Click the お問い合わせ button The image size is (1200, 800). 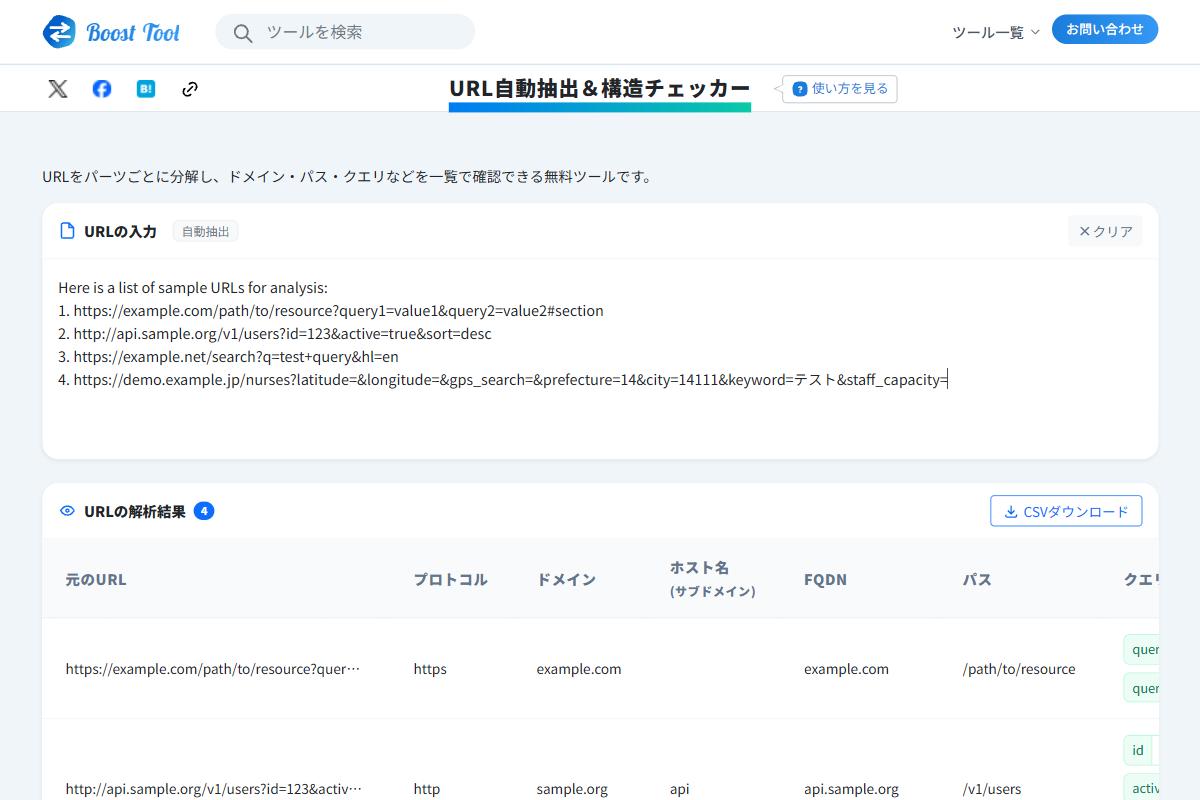[1105, 30]
